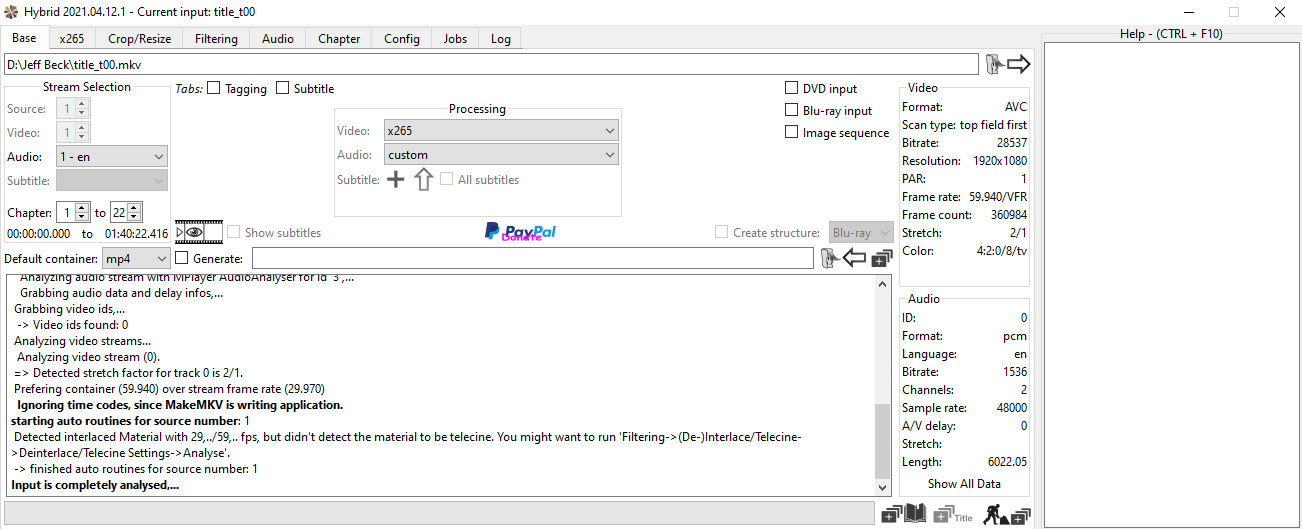Viewport: 1302px width, 529px height.
Task: Check the Blu-ray input option
Action: [792, 111]
